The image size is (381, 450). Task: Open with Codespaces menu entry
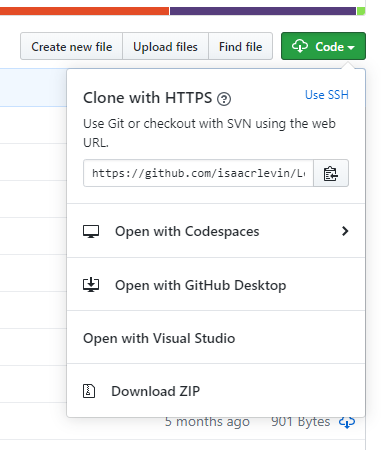tap(216, 231)
